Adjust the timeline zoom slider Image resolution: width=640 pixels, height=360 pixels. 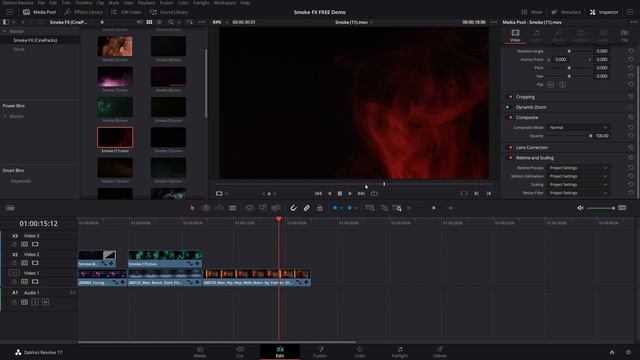tap(433, 208)
